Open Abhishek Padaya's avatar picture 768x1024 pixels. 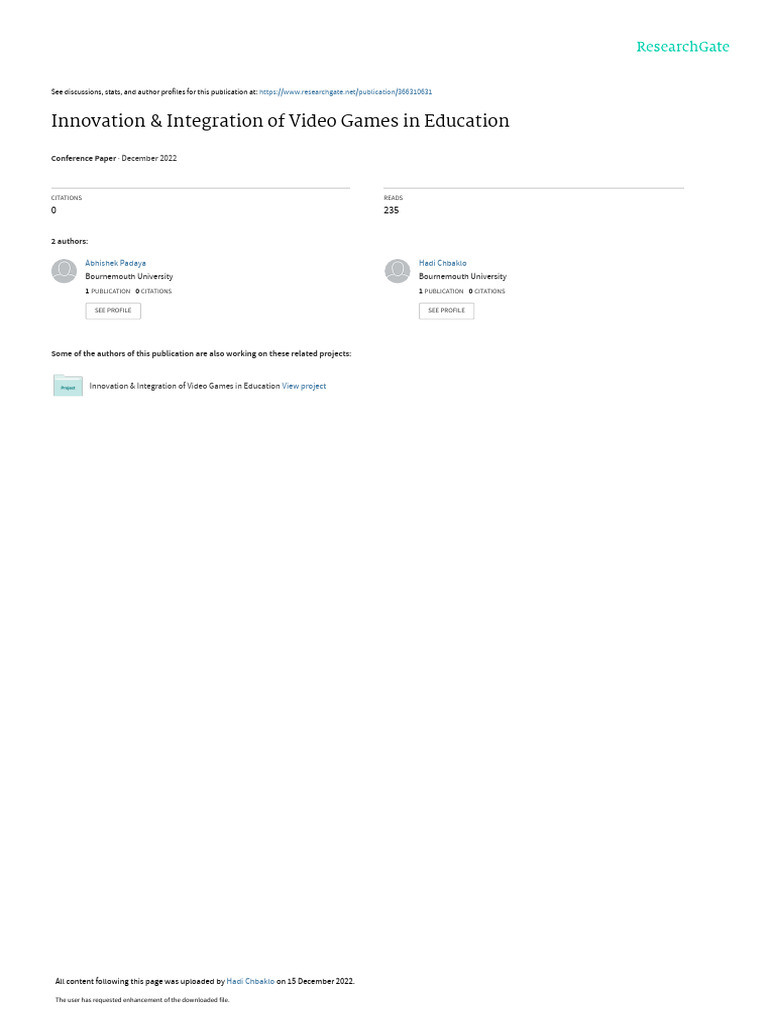[64, 271]
